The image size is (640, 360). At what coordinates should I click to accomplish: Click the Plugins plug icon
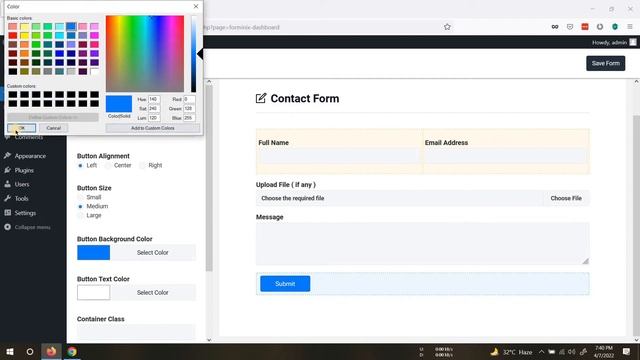point(7,170)
